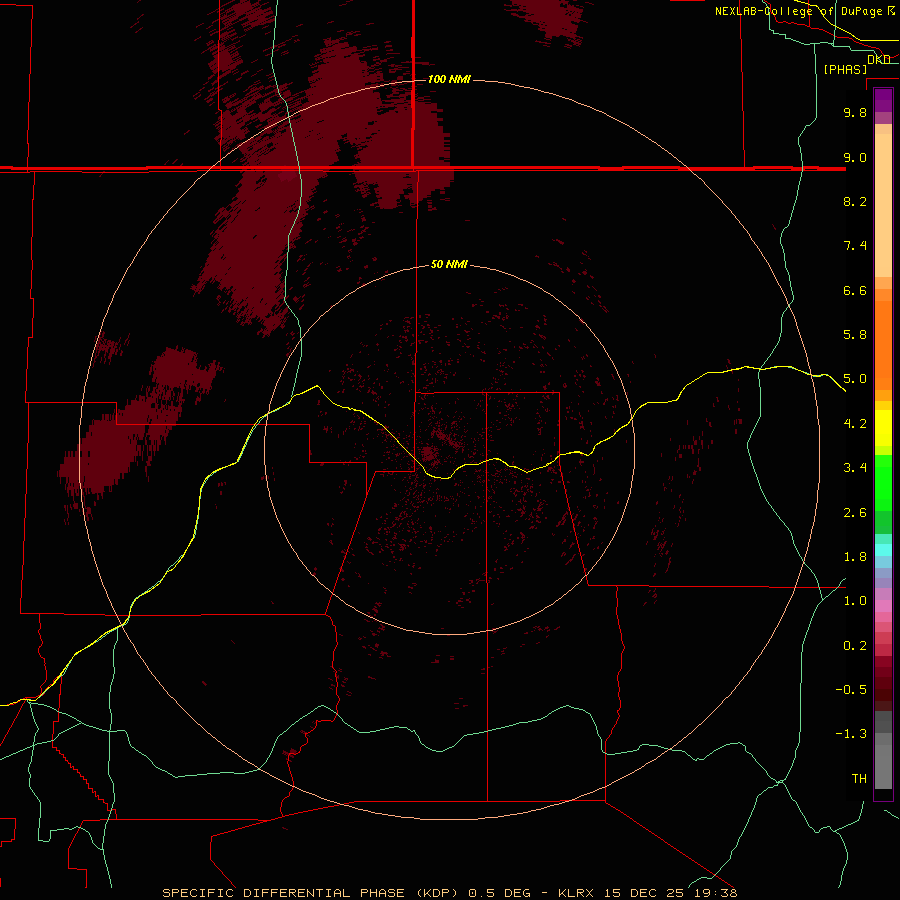Click the -0.5 legend value
900x900 pixels.
pos(851,690)
